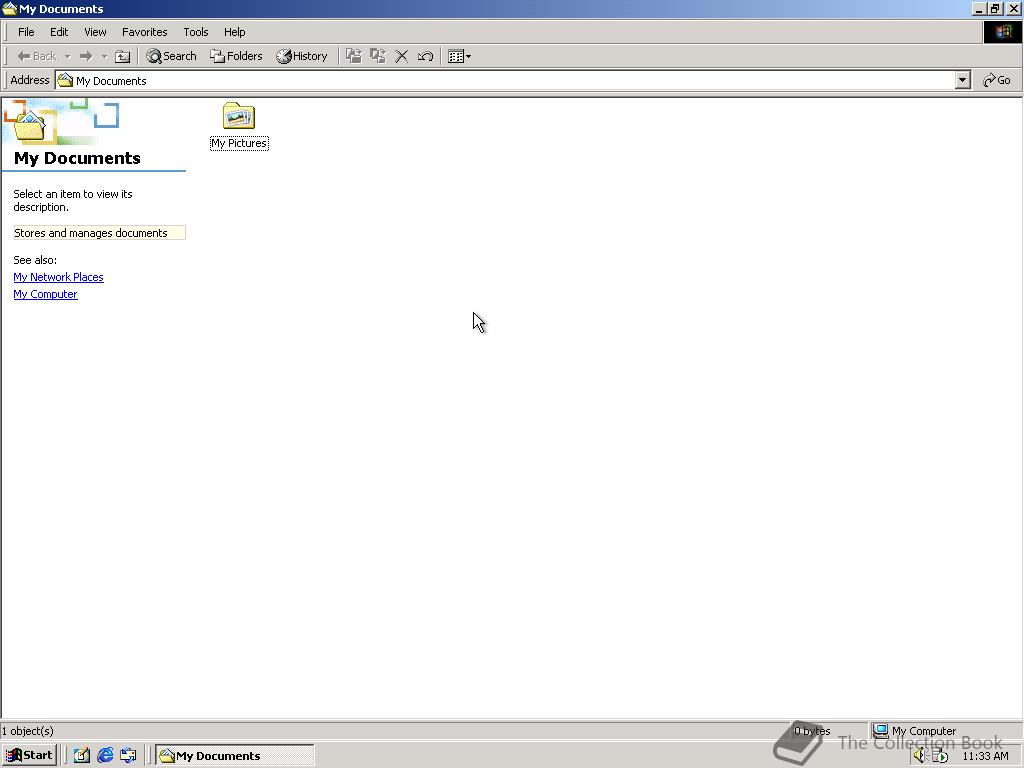Minimize the My Documents window

[979, 8]
